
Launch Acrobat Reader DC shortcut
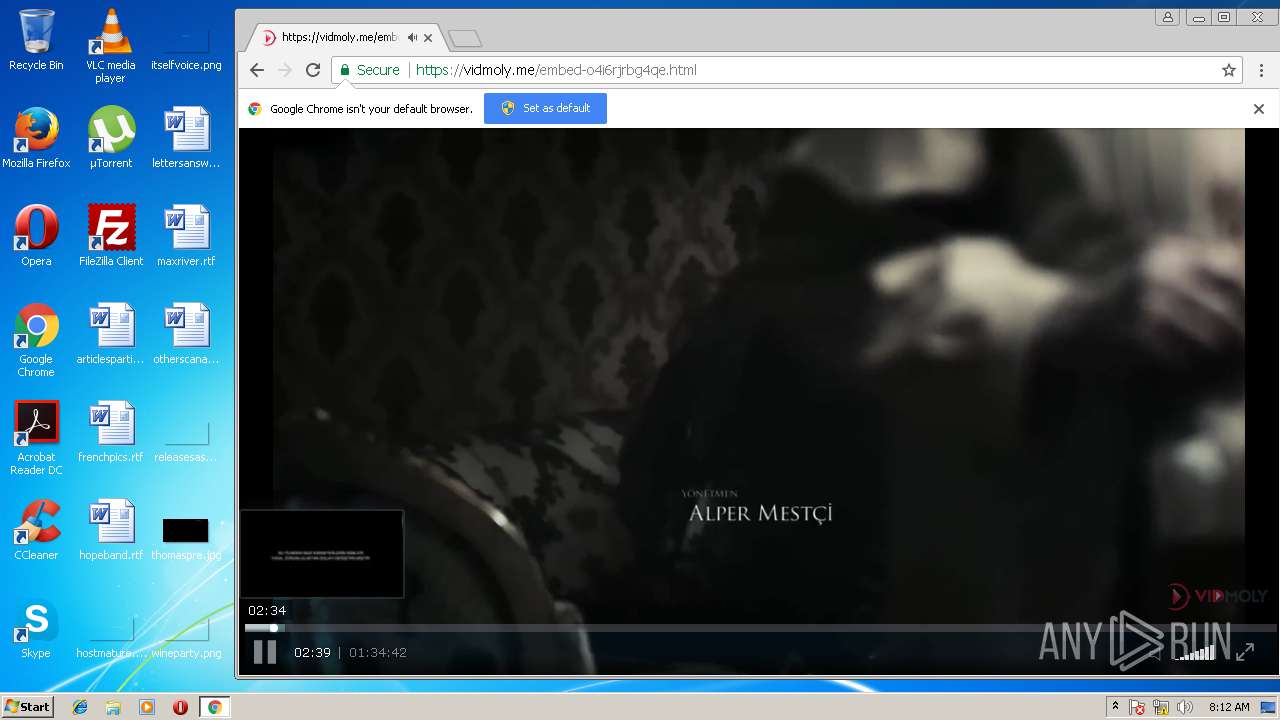click(x=36, y=438)
